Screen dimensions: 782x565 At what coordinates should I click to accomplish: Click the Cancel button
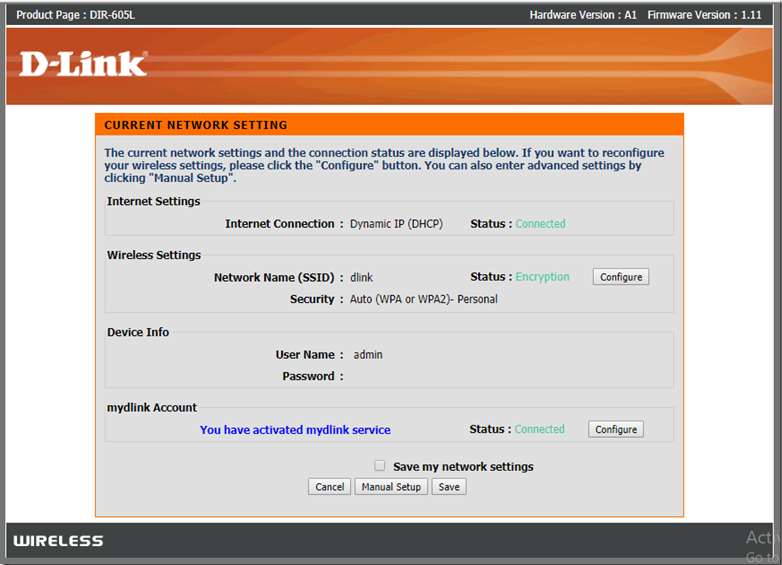[329, 487]
